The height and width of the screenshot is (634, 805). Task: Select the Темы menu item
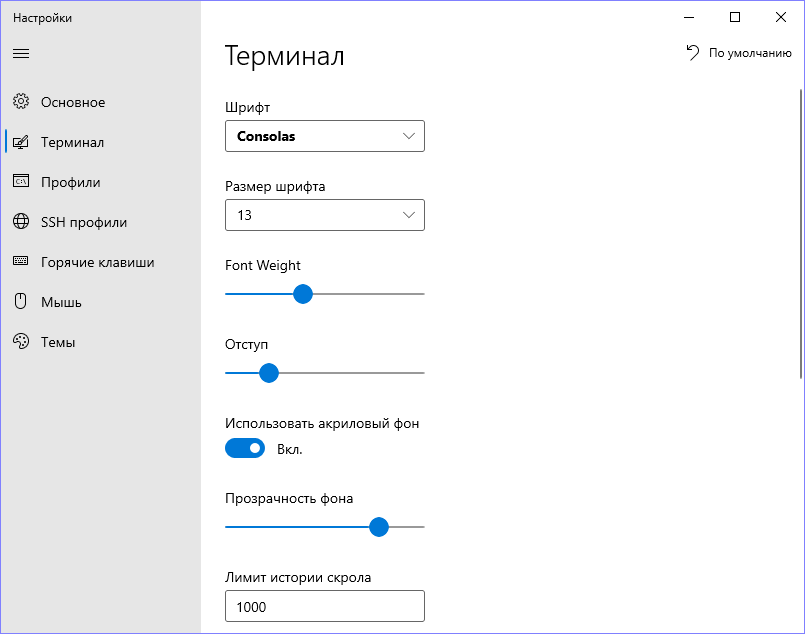[58, 342]
